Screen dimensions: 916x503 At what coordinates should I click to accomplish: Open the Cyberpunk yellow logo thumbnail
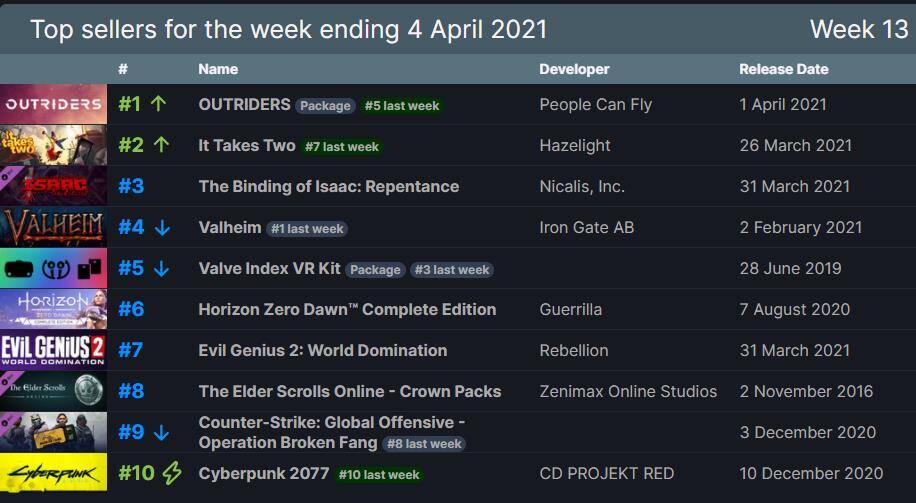pos(53,473)
